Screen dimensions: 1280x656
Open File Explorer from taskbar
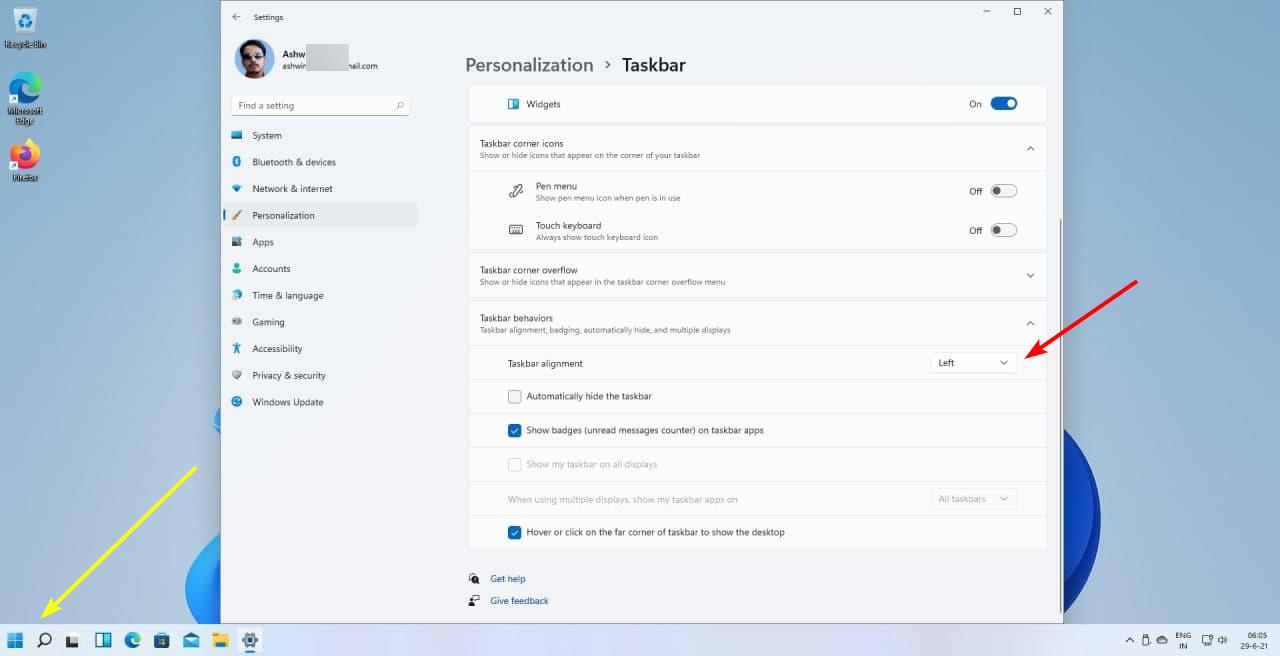220,640
